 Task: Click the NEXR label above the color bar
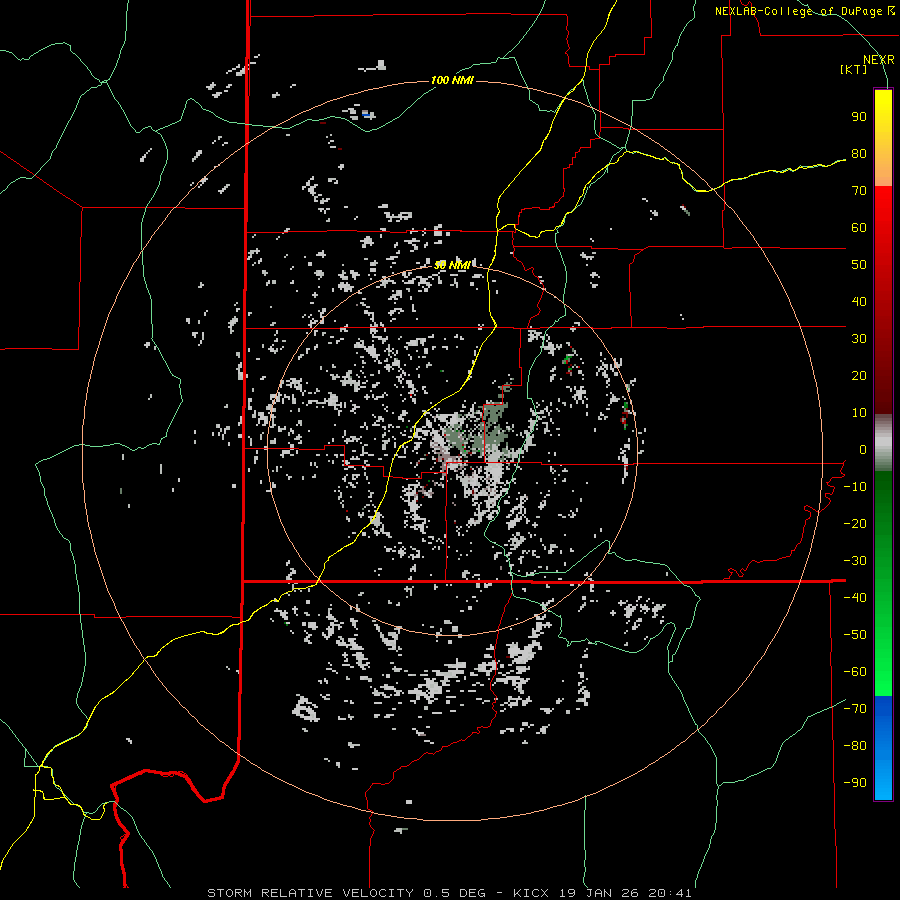click(x=879, y=60)
